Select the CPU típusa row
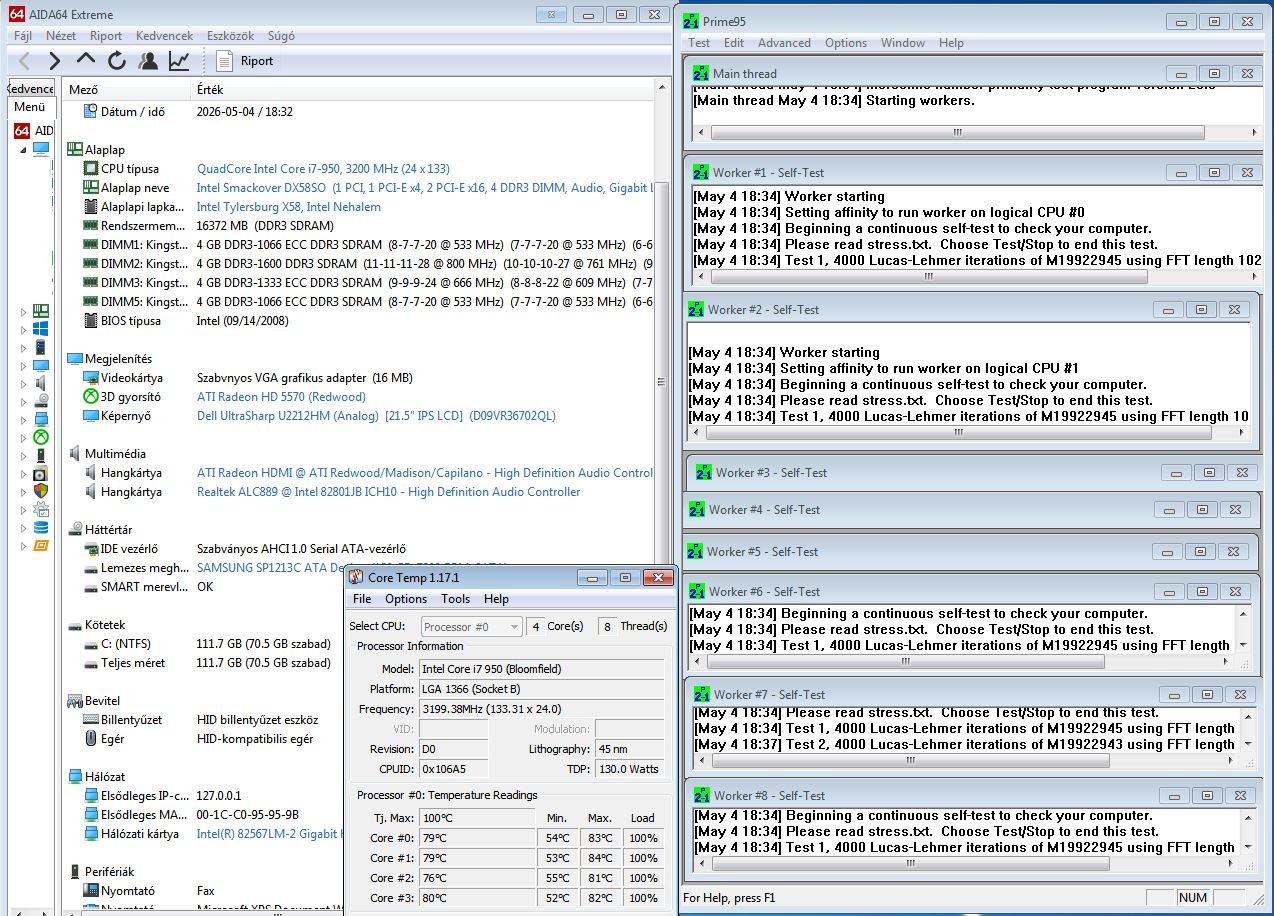 360,169
